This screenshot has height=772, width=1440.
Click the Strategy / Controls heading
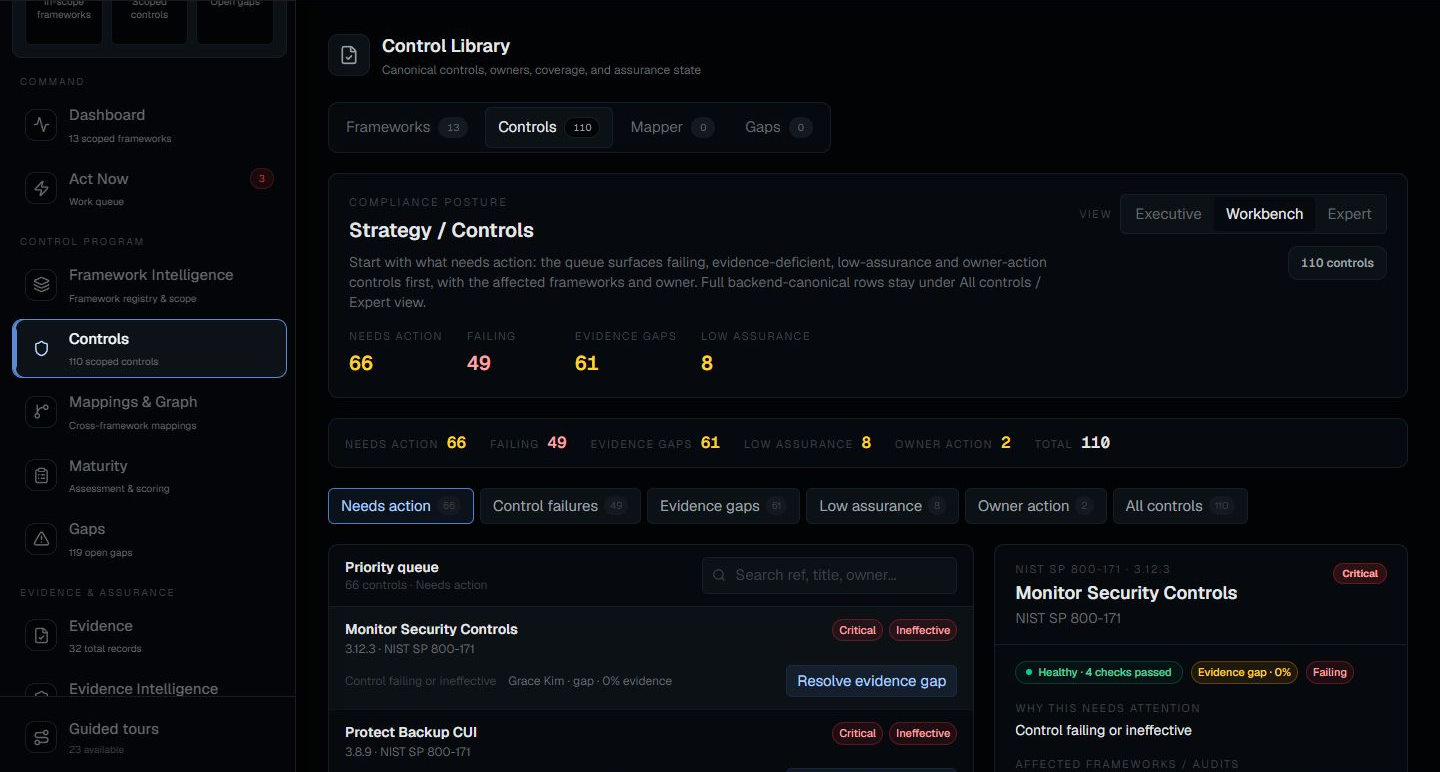441,230
